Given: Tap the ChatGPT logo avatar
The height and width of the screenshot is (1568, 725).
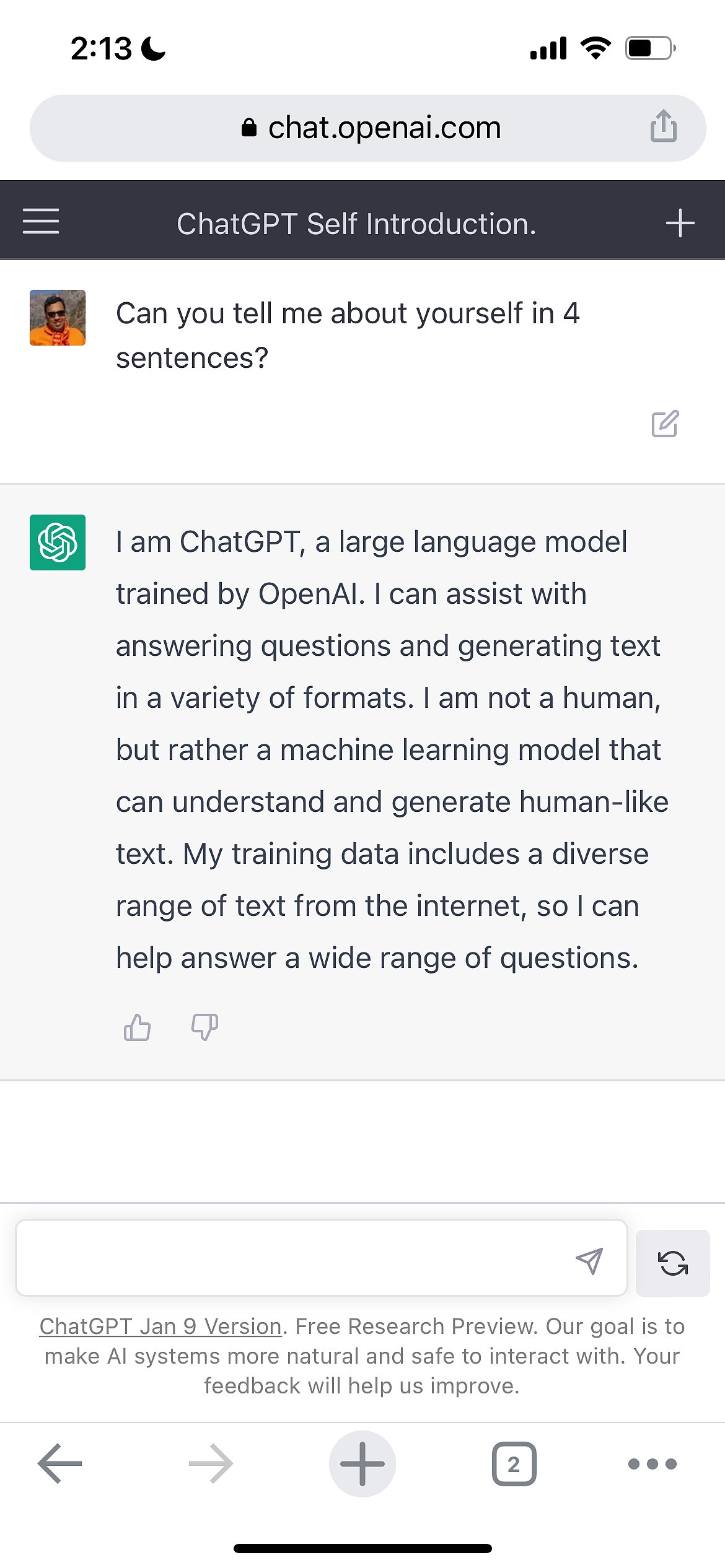Looking at the screenshot, I should coord(58,542).
